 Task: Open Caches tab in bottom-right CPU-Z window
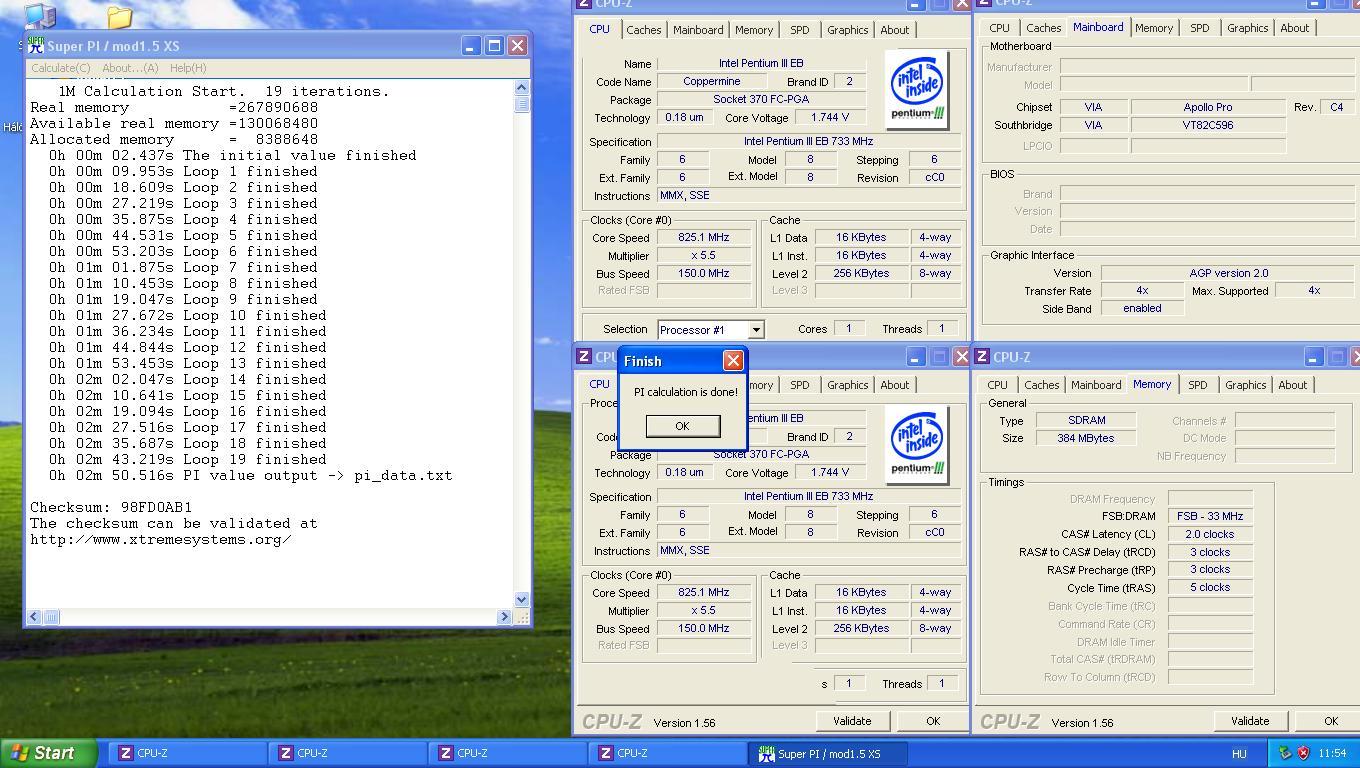tap(1041, 385)
